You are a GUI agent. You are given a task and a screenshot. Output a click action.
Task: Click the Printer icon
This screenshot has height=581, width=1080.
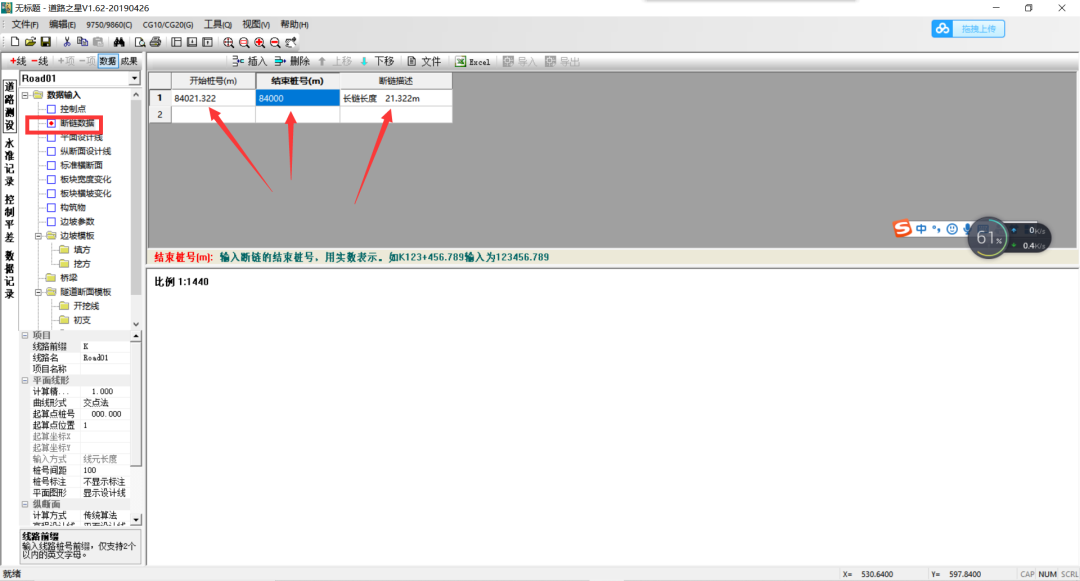pyautogui.click(x=155, y=43)
